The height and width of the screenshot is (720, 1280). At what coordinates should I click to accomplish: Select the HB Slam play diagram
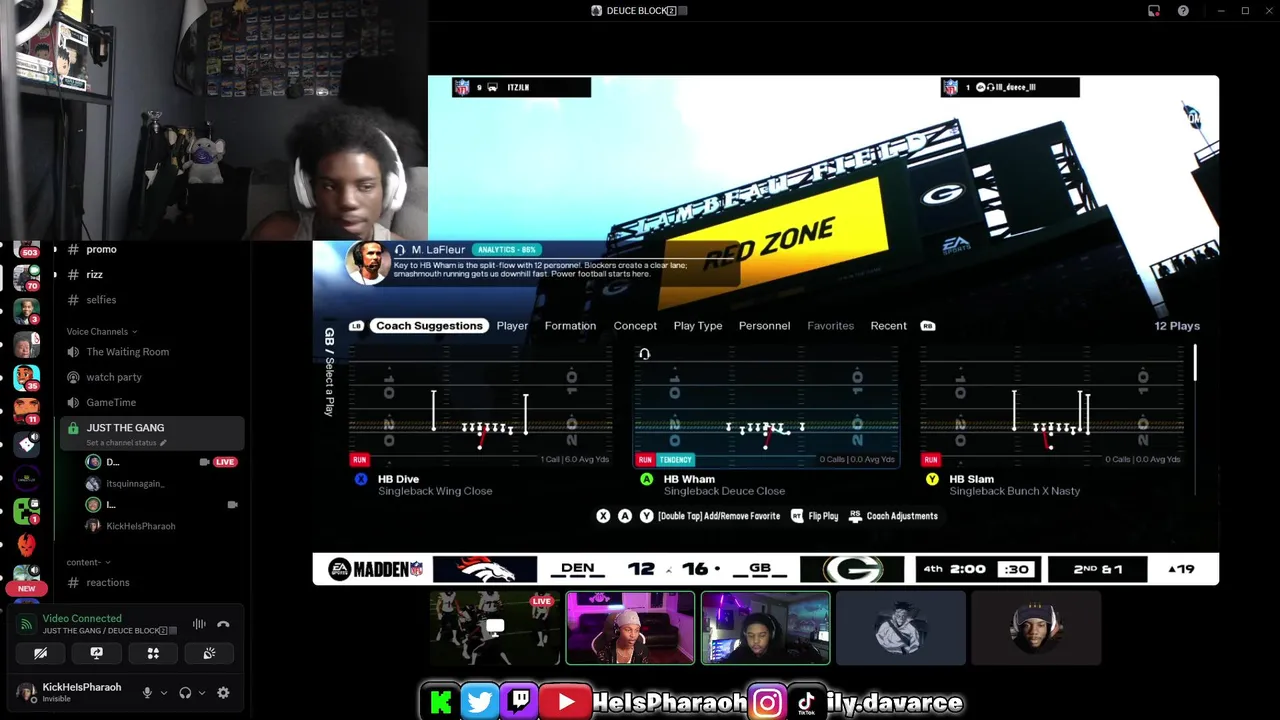1051,406
